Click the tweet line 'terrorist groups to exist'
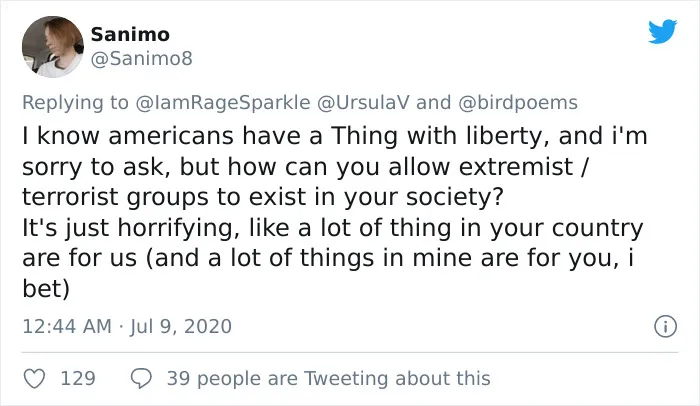Screen dimensions: 700x406 point(262,197)
